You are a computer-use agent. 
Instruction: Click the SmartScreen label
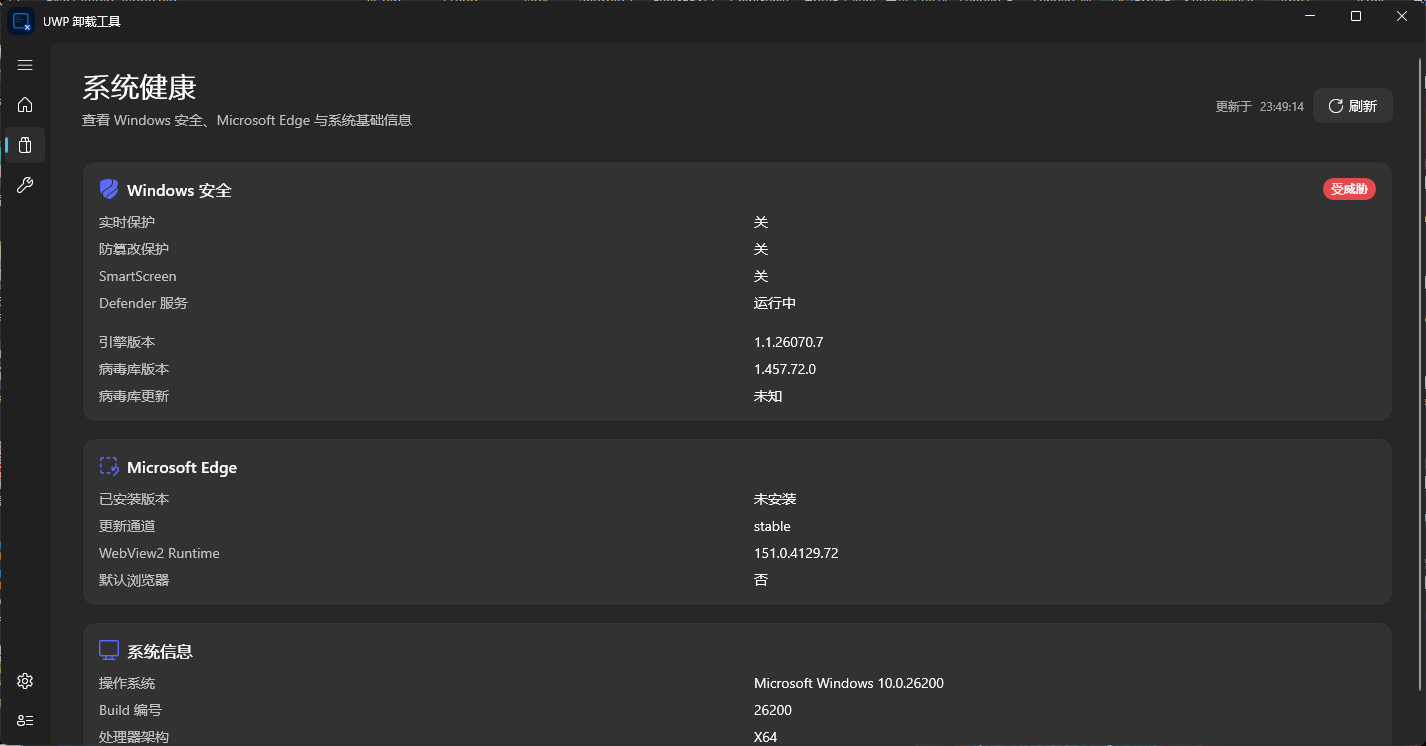[x=138, y=276]
